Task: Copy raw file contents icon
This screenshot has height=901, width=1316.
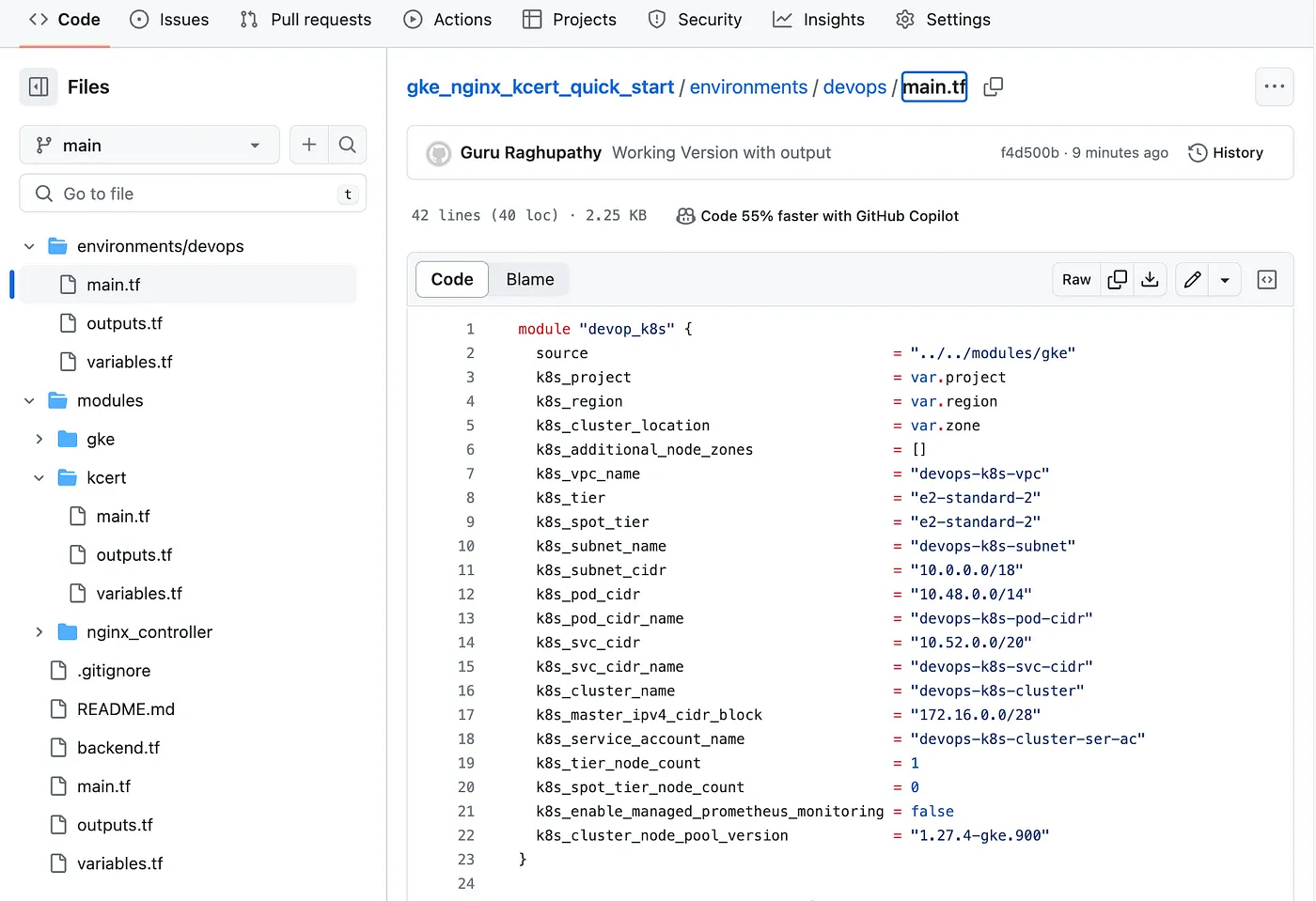Action: (x=1117, y=279)
